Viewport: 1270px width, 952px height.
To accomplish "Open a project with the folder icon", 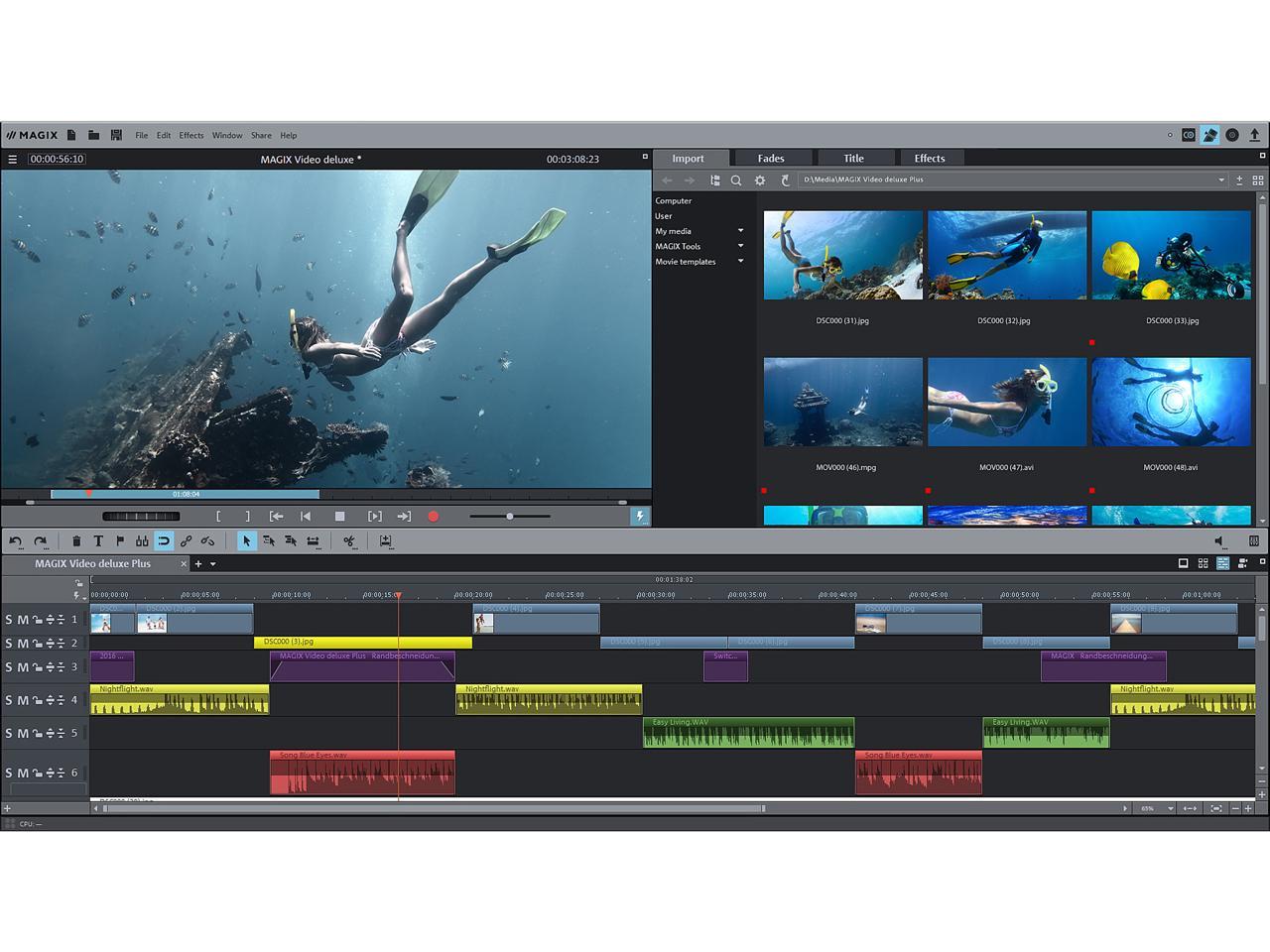I will (93, 135).
